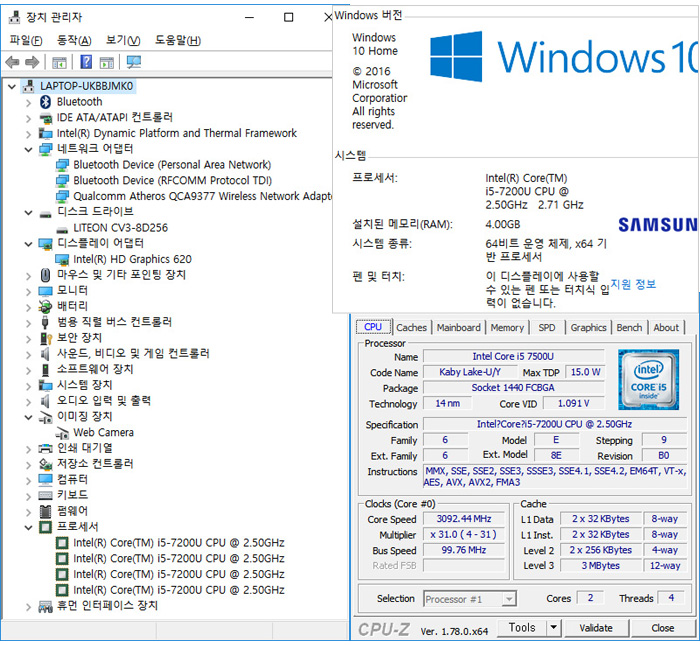Click the scan hardware changes monitor icon
The image size is (700, 645).
pos(133,62)
